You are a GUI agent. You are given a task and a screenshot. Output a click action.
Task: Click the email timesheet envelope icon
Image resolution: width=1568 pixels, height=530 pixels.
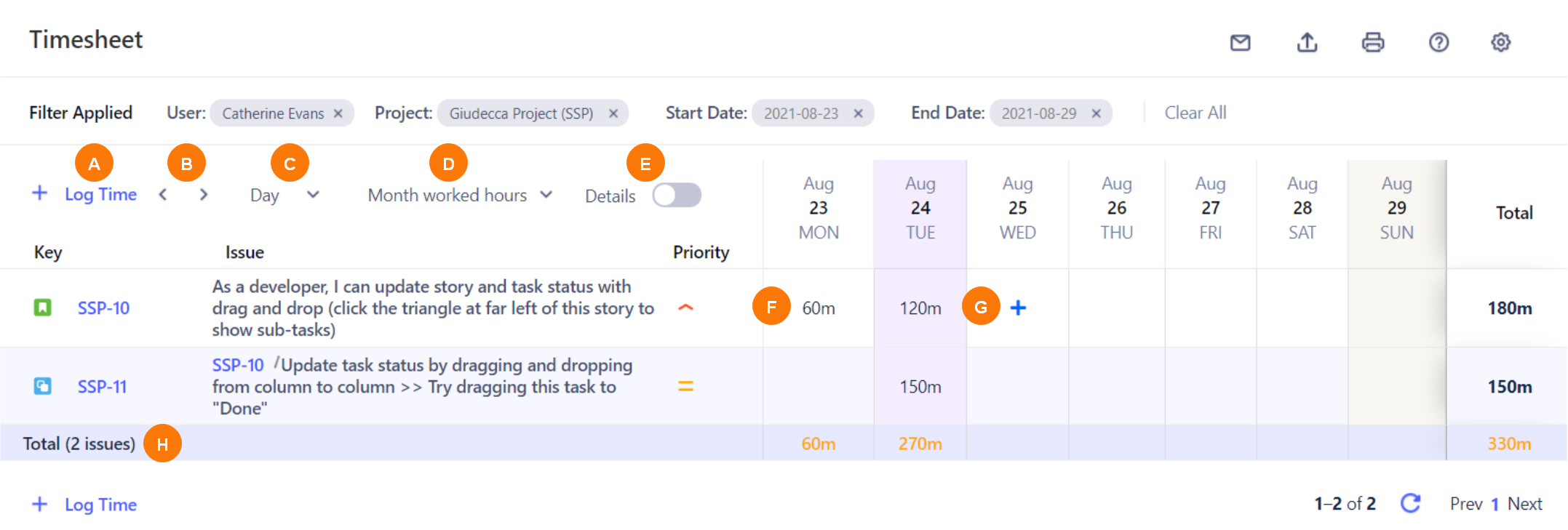click(1240, 43)
